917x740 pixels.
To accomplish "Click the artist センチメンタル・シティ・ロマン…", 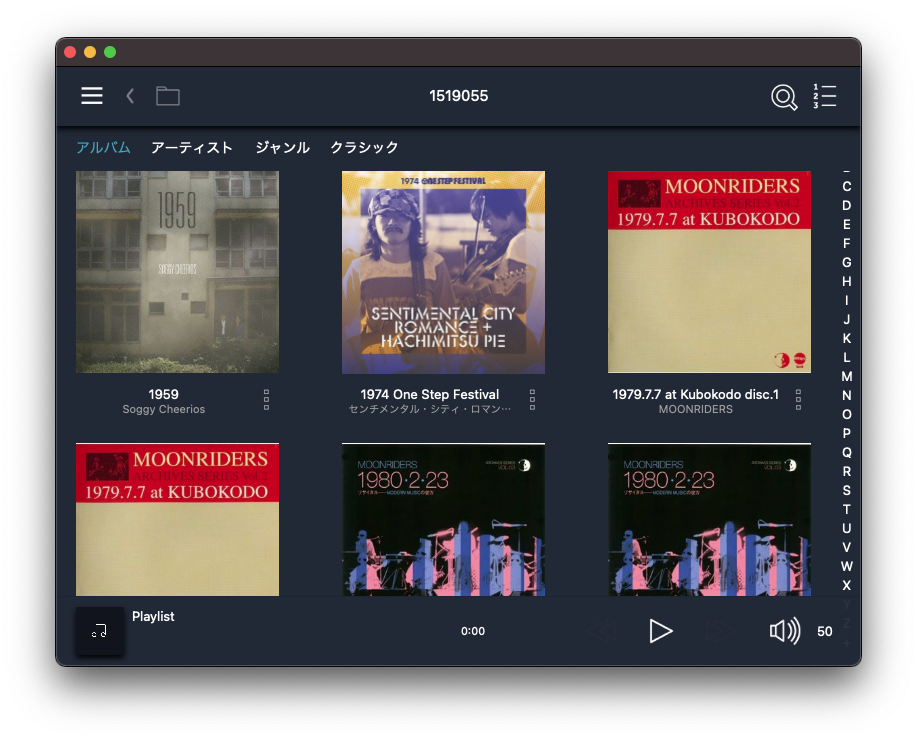I will tap(430, 409).
